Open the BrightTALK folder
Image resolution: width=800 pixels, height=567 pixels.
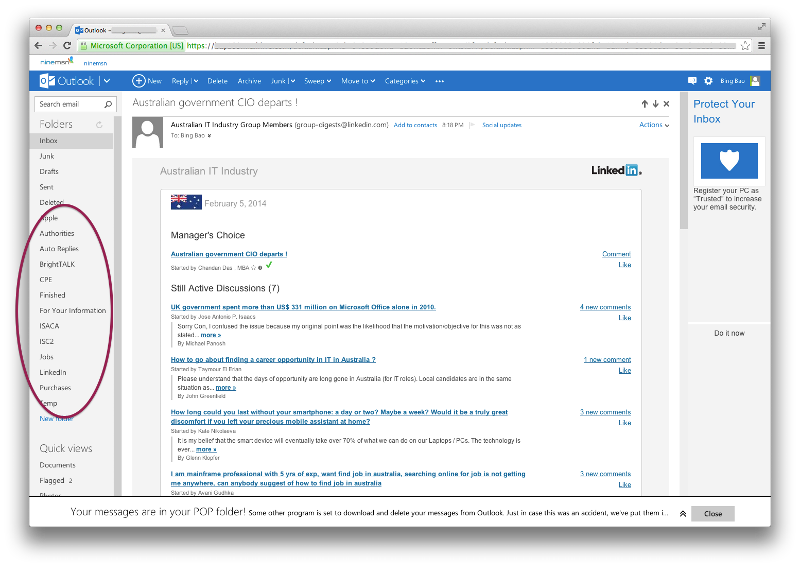[x=57, y=264]
